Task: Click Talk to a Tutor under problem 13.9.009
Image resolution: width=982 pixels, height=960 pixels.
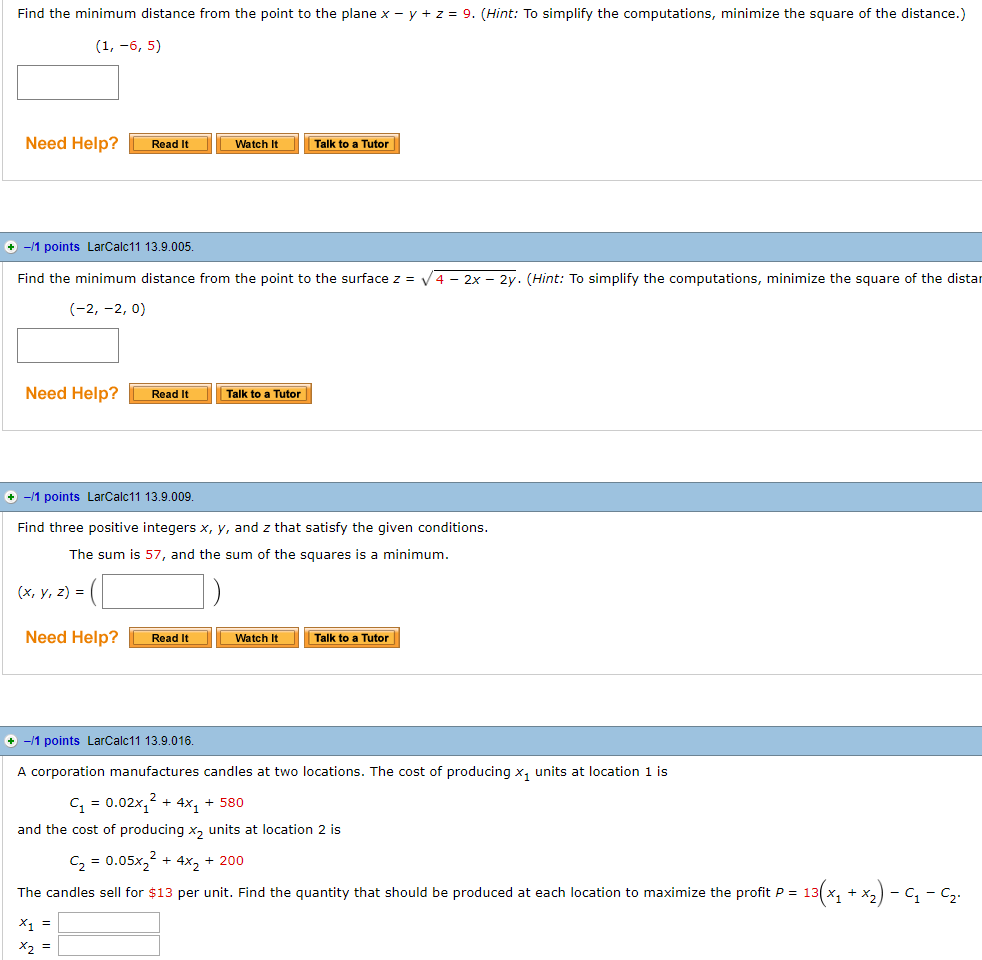Action: click(x=351, y=637)
